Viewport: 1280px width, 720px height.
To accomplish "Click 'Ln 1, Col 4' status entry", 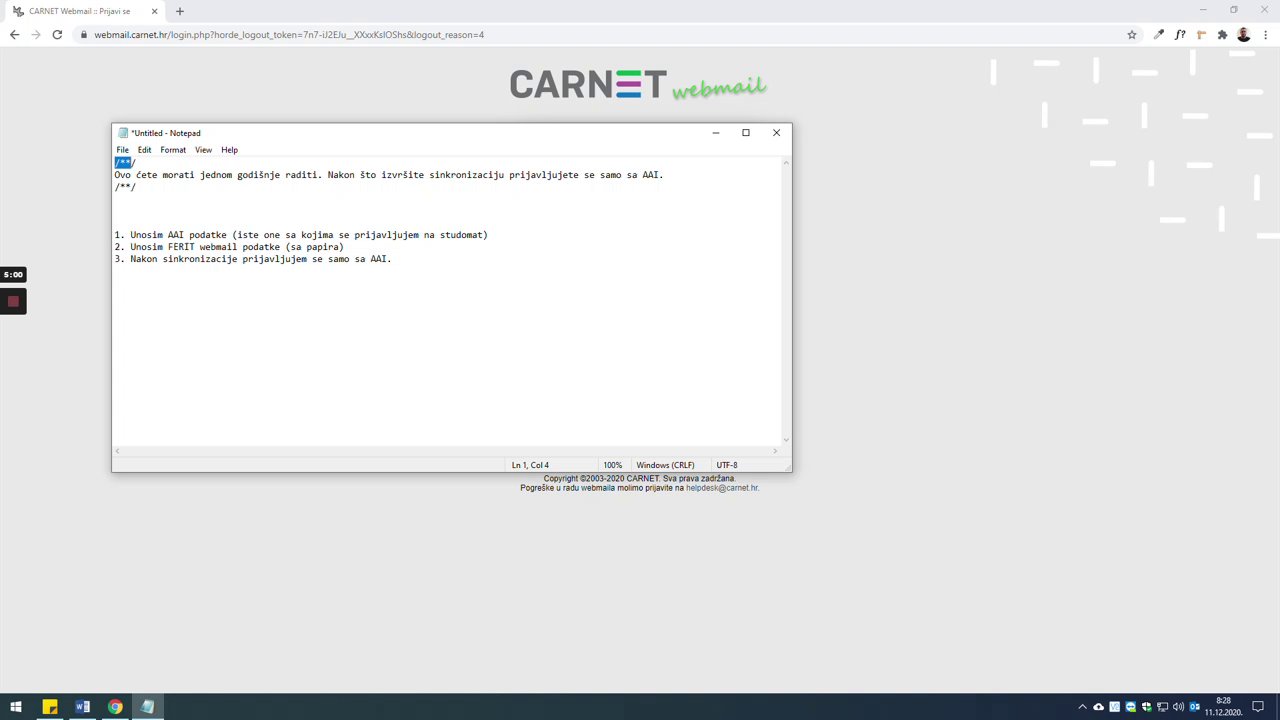I will [530, 465].
